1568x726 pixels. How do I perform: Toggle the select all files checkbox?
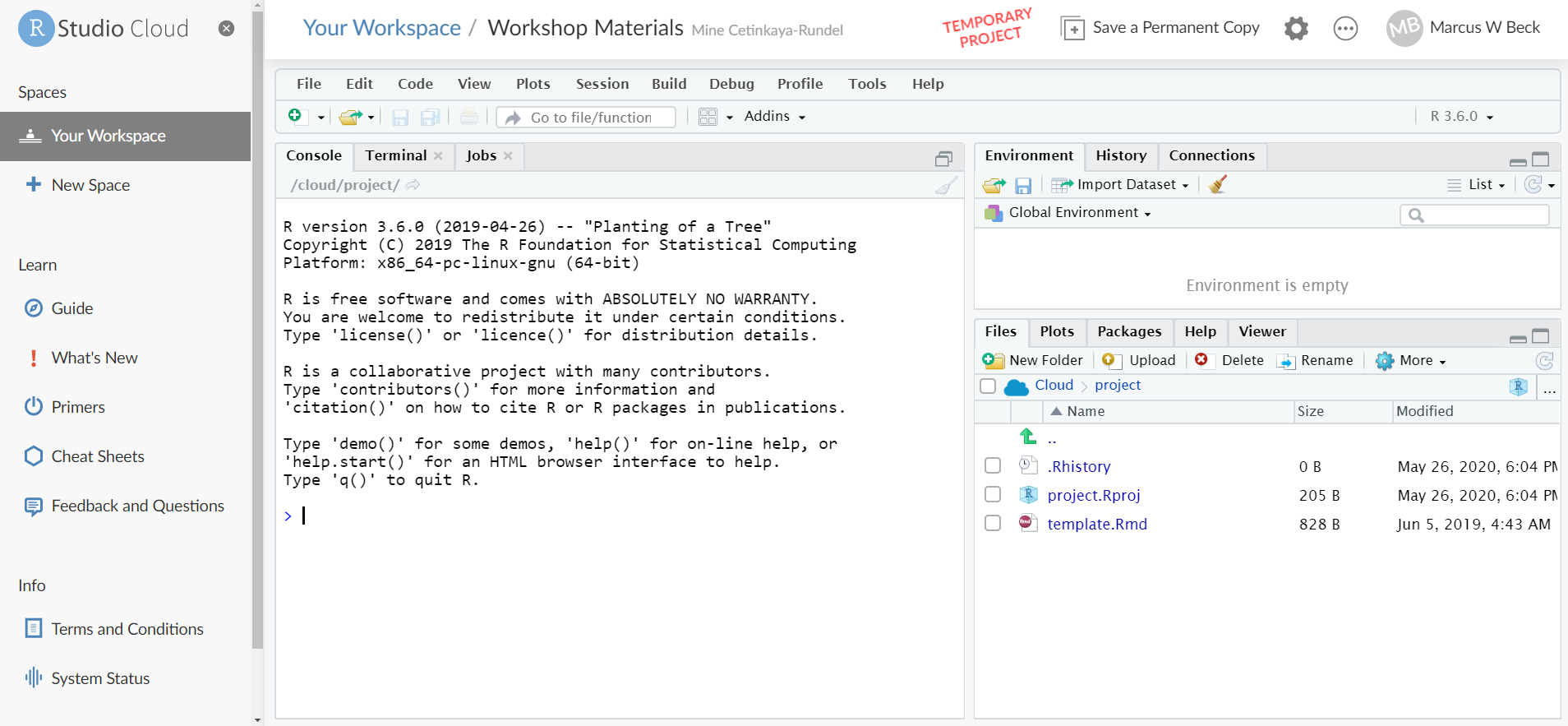coord(988,386)
